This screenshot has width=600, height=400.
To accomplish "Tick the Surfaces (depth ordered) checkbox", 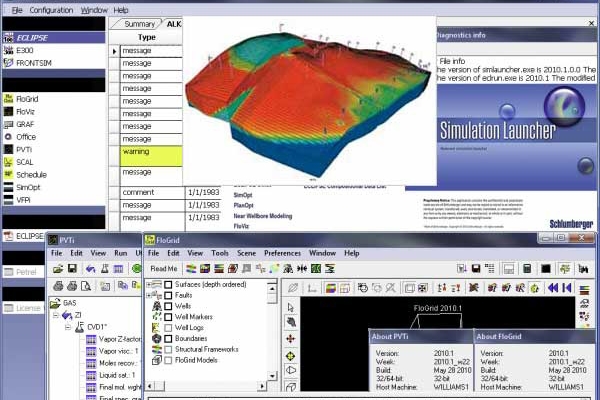I will pyautogui.click(x=168, y=284).
